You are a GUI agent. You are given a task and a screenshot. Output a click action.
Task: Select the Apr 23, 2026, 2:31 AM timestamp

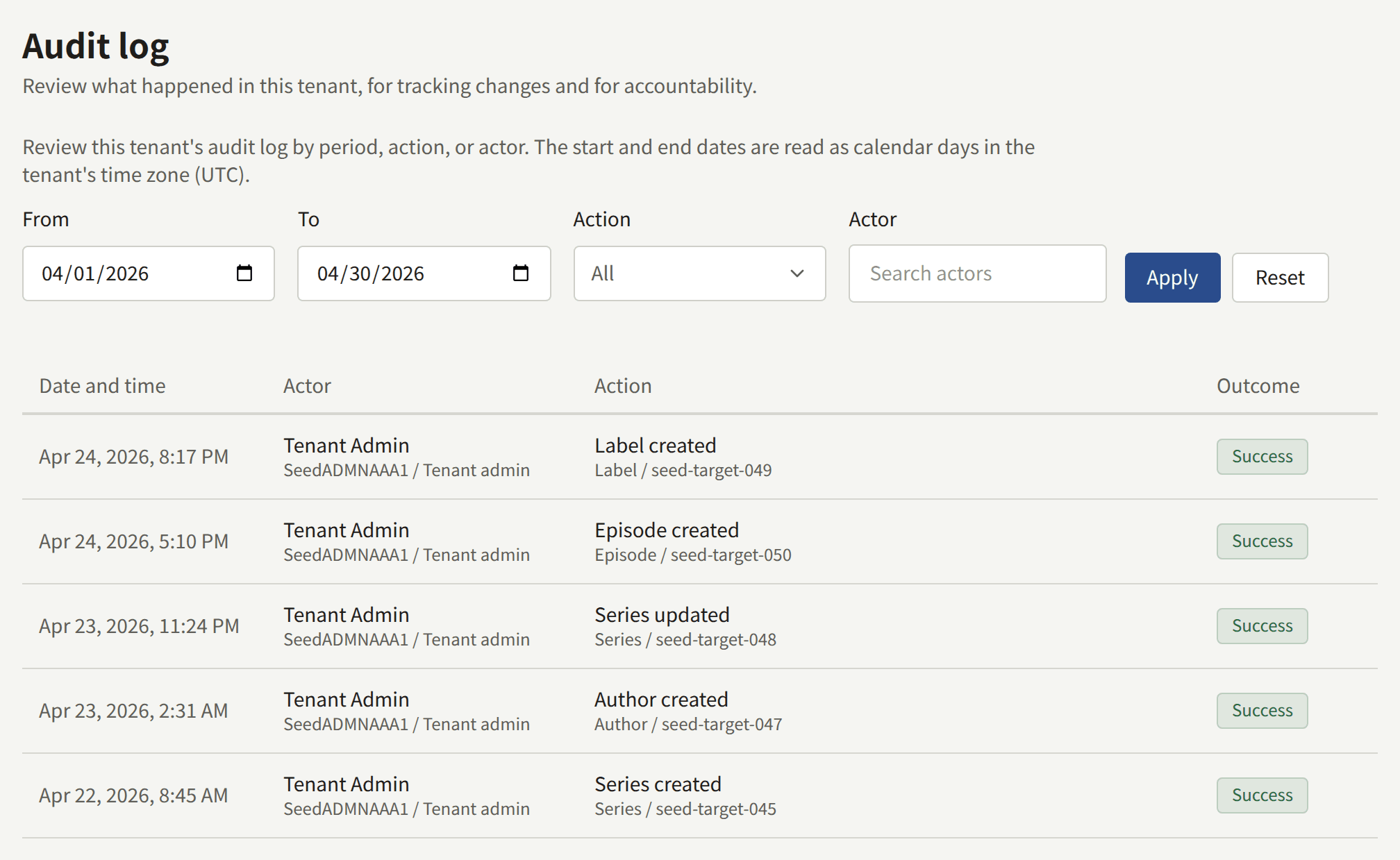point(133,711)
